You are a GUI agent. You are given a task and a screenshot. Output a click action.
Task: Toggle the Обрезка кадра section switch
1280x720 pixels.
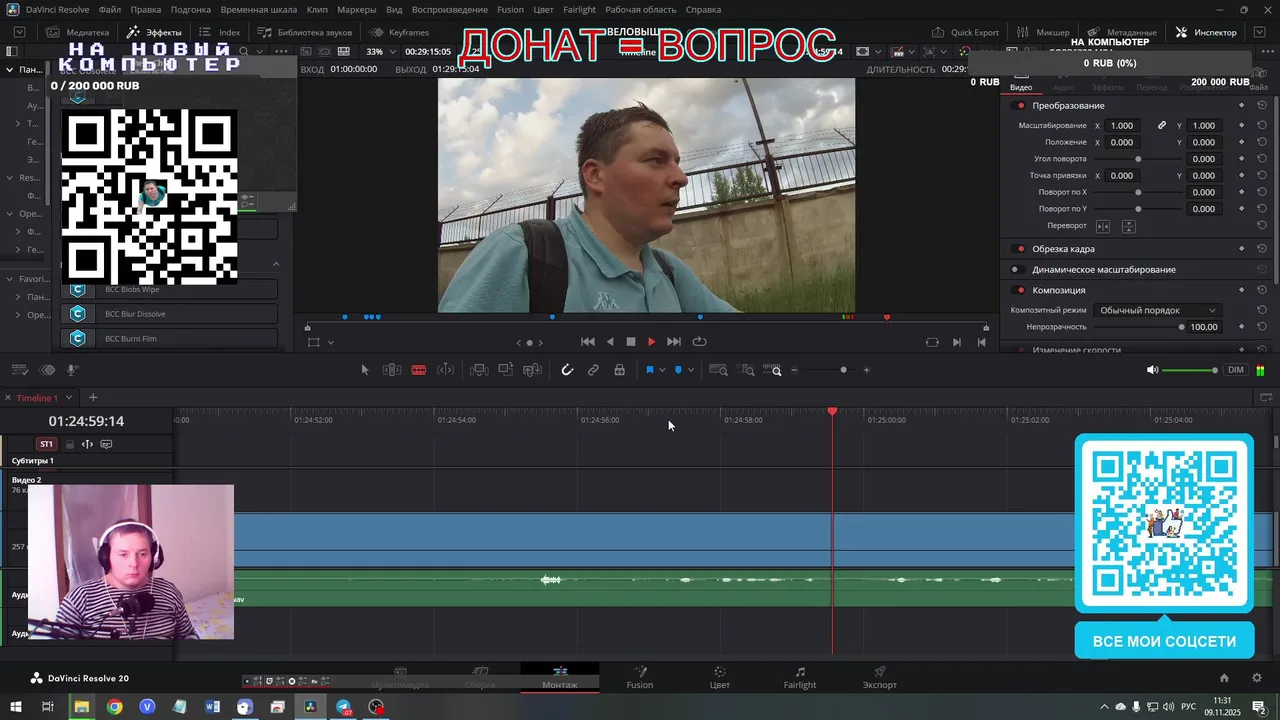coord(1020,249)
